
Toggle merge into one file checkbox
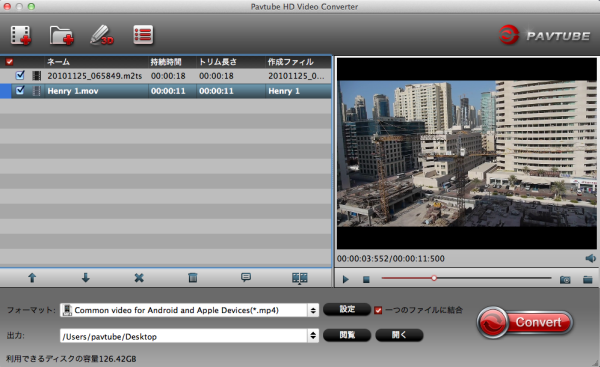(378, 310)
